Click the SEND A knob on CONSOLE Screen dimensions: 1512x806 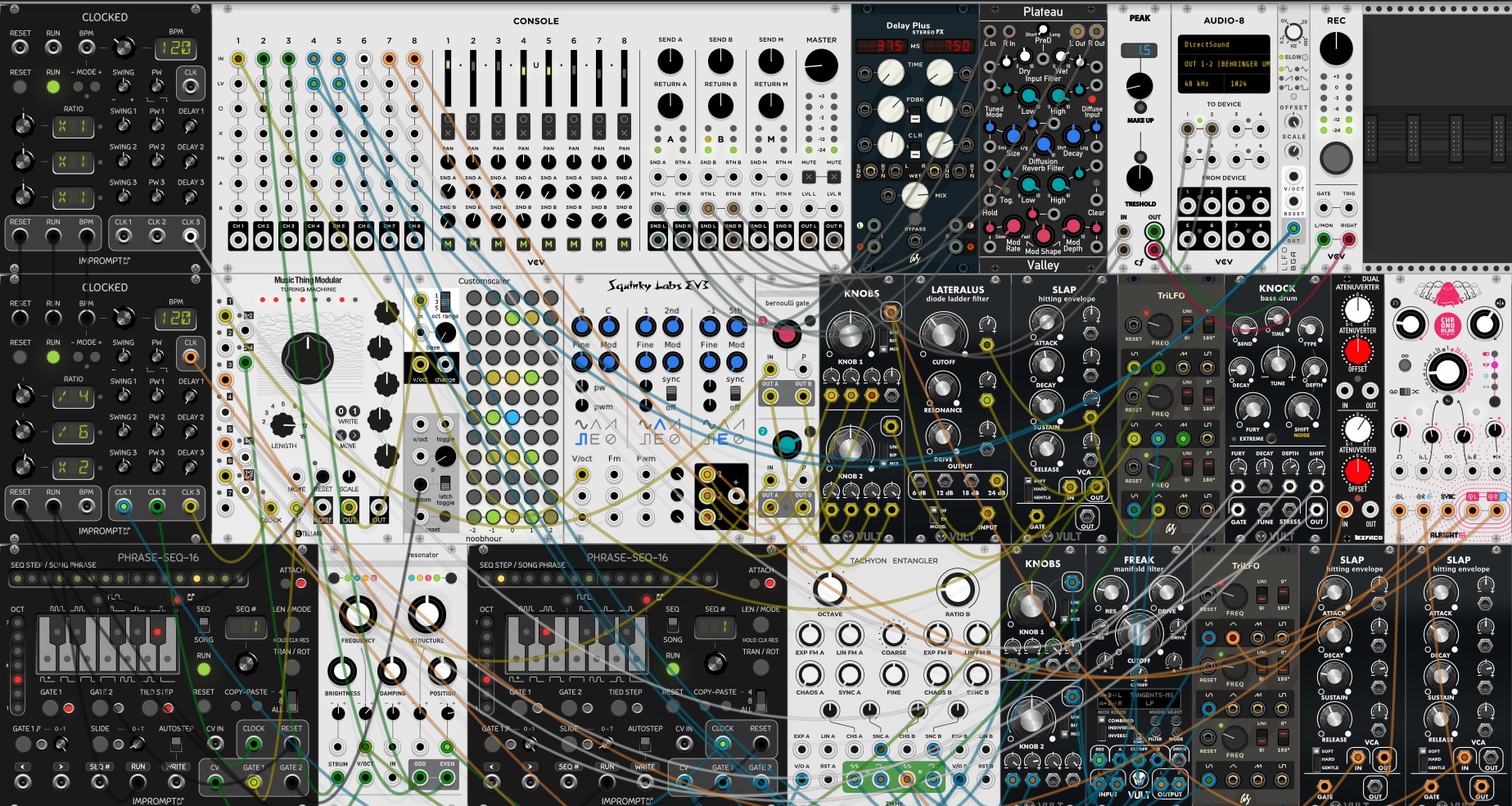coord(670,61)
